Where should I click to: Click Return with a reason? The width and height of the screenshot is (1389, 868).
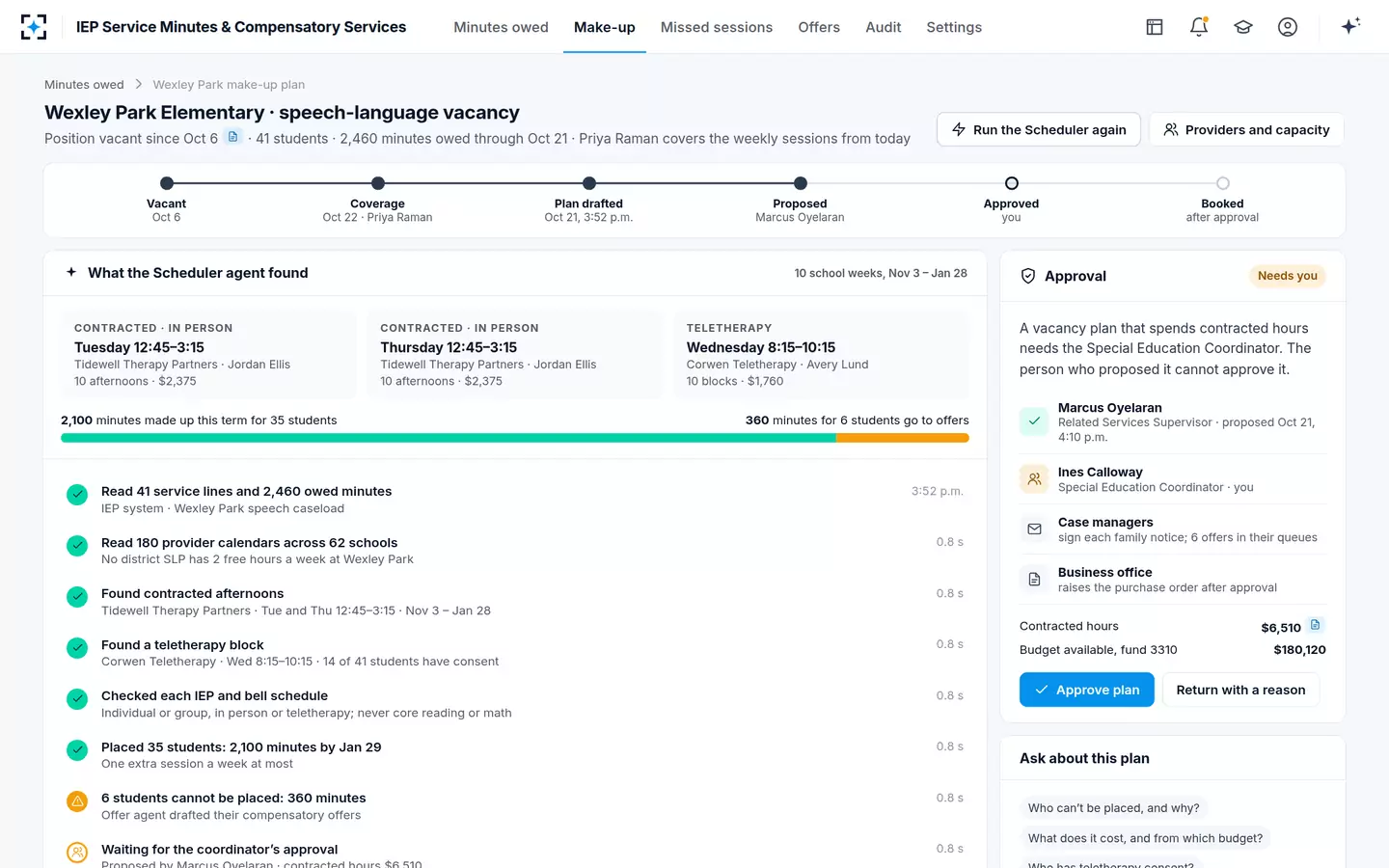(x=1240, y=690)
